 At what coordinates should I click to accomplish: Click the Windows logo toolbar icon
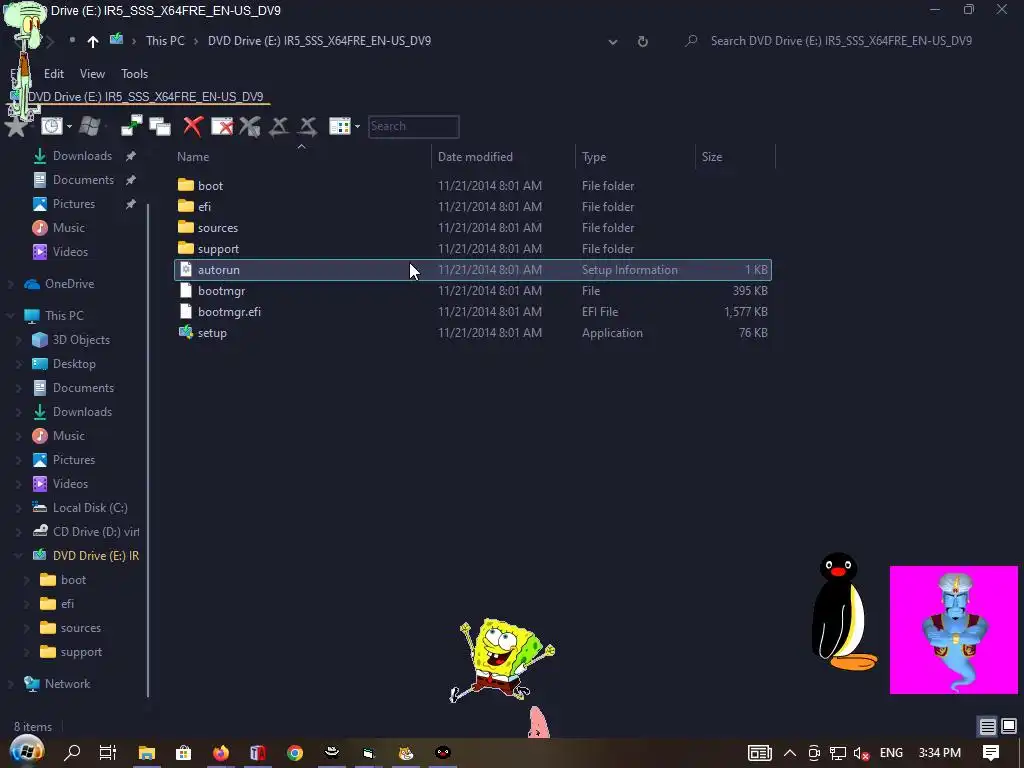(89, 126)
